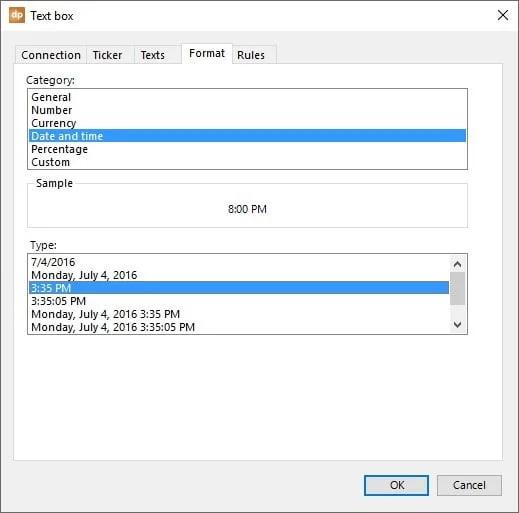Click the Type list scroll down arrow
519x513 pixels.
click(457, 324)
